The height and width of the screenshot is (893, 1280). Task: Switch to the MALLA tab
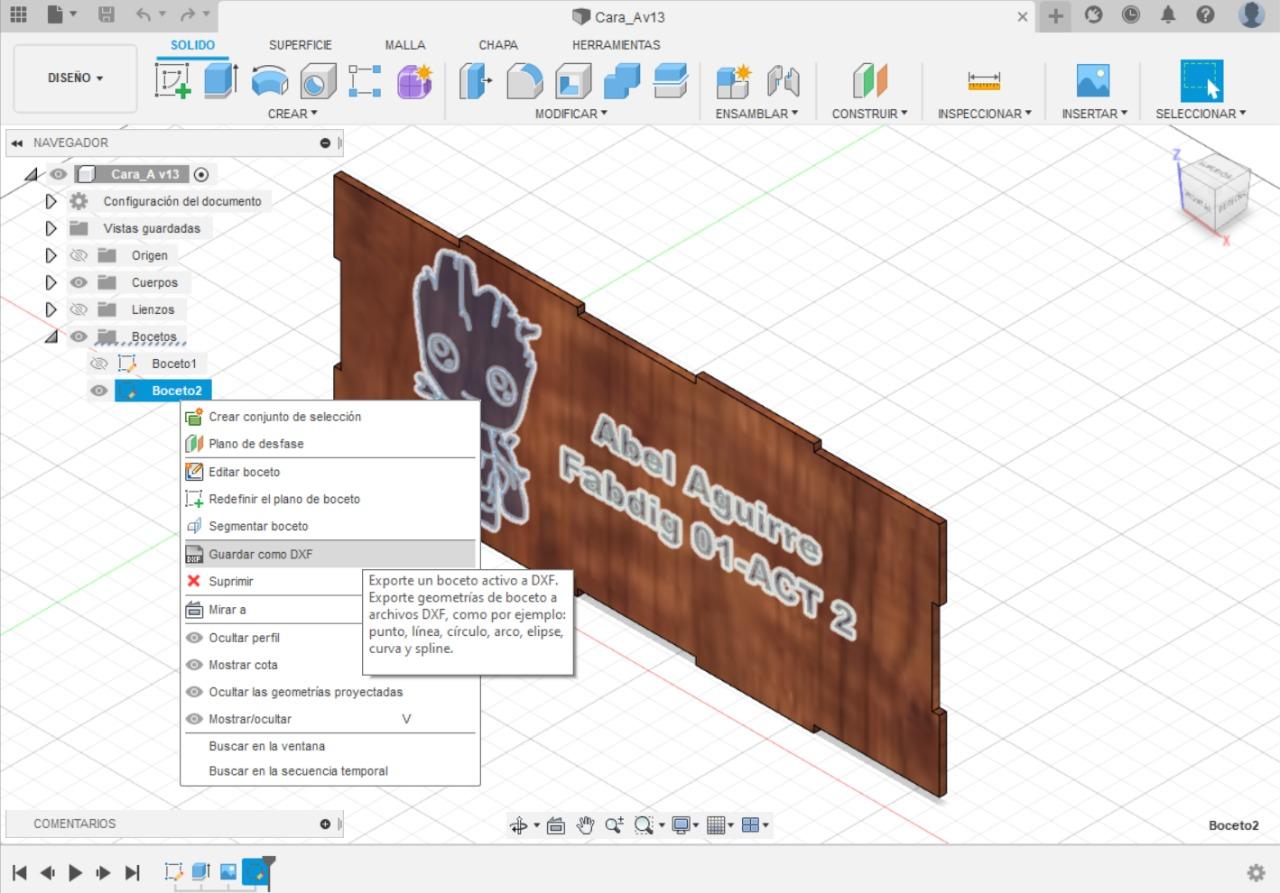[x=405, y=45]
